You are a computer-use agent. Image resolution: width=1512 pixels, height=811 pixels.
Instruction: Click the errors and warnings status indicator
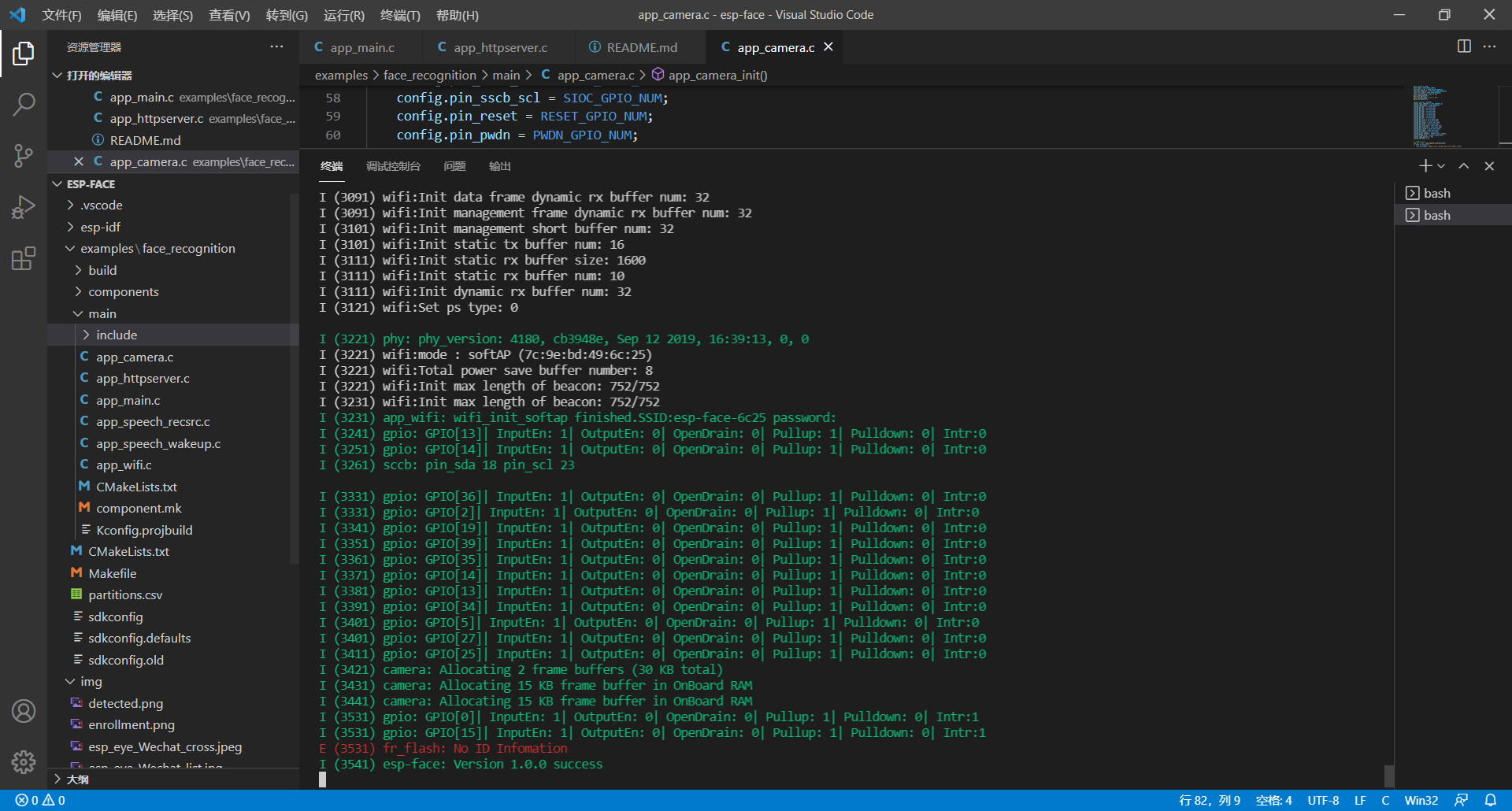click(40, 800)
